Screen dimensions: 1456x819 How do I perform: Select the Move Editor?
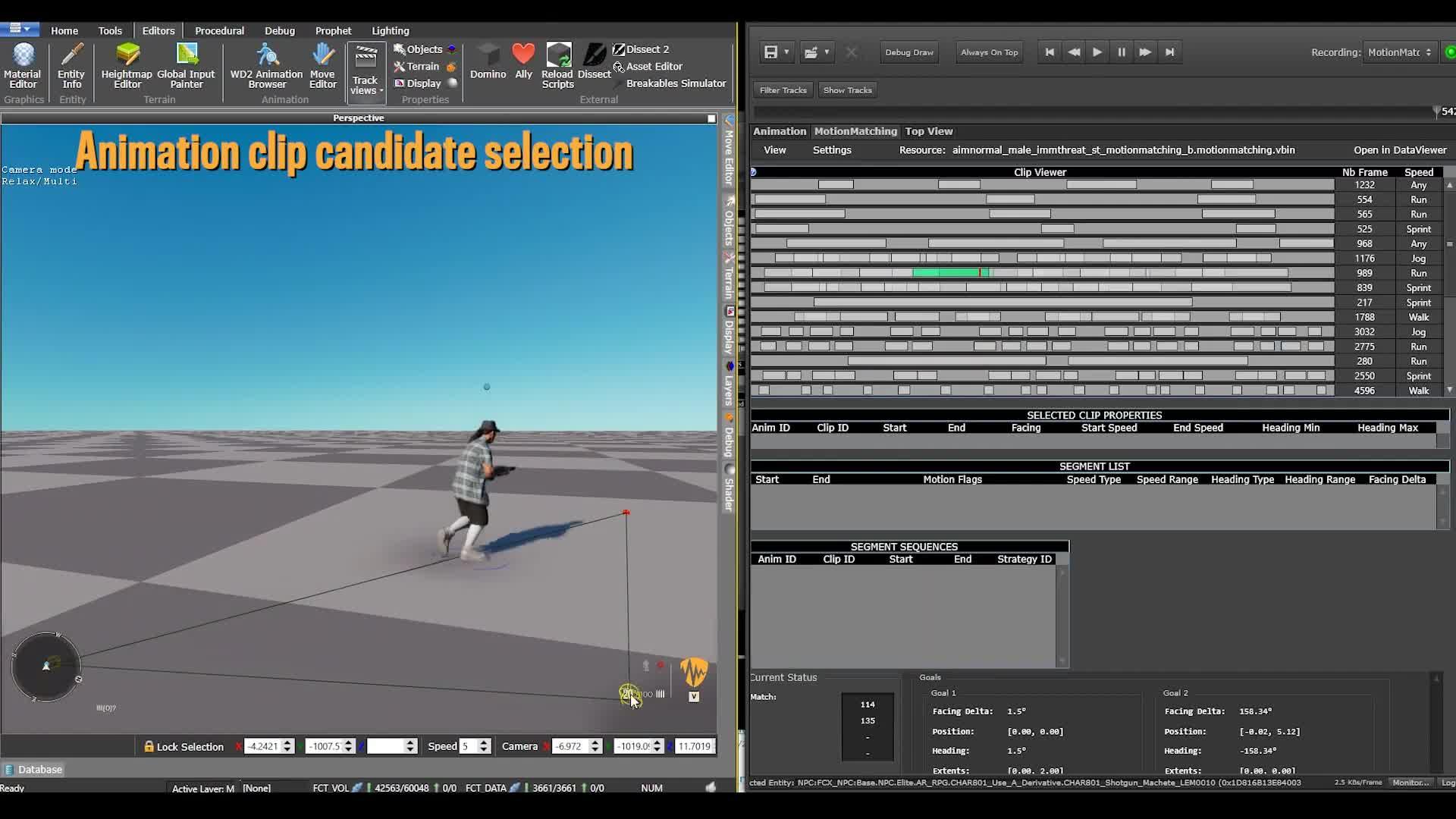[322, 67]
